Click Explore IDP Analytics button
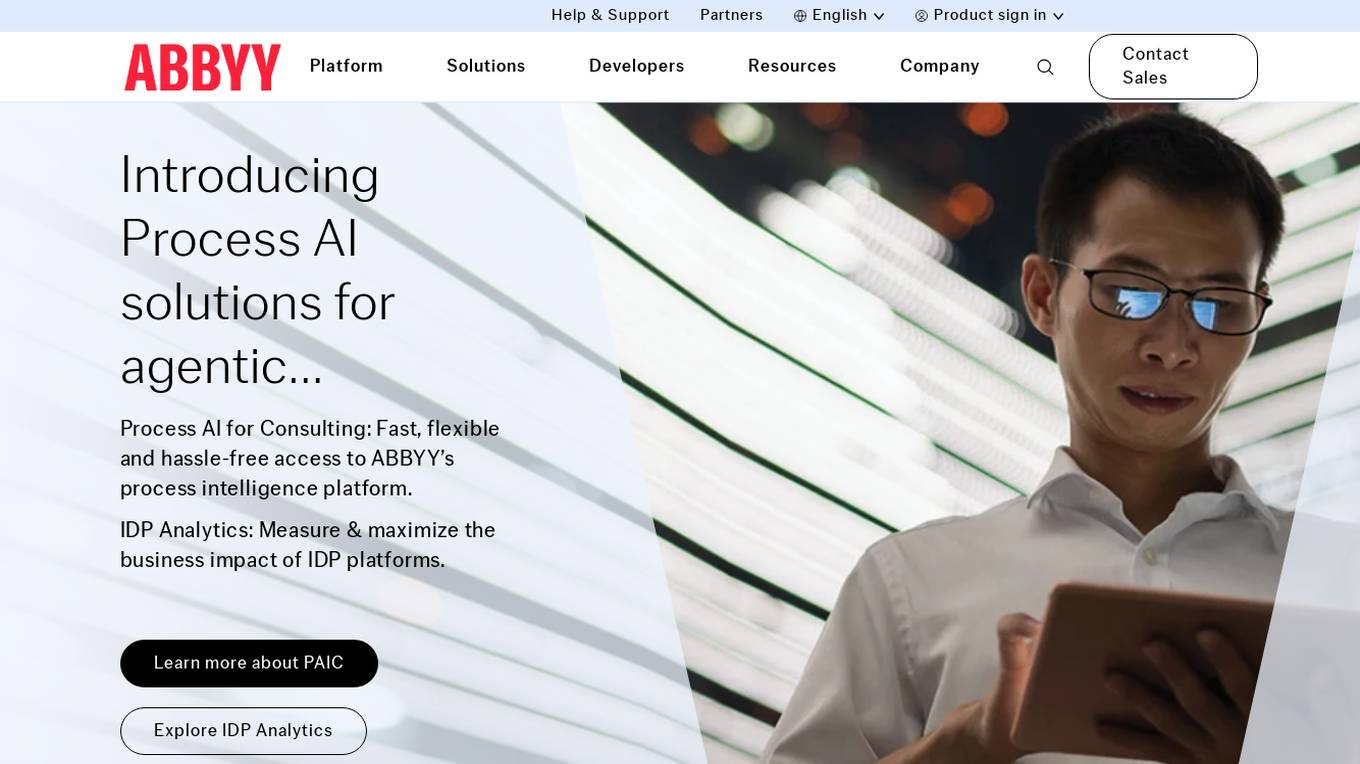The height and width of the screenshot is (764, 1360). (243, 731)
